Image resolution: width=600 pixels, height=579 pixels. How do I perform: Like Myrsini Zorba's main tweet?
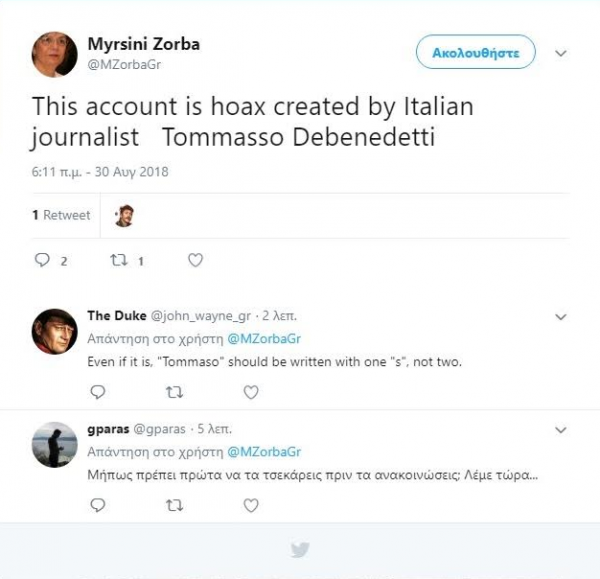pos(196,260)
